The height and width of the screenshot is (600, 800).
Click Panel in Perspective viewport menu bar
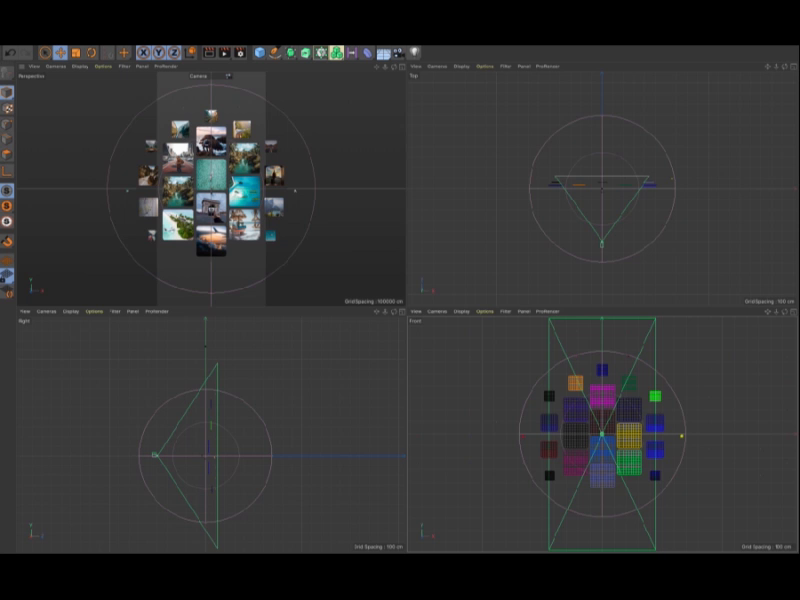(x=142, y=66)
